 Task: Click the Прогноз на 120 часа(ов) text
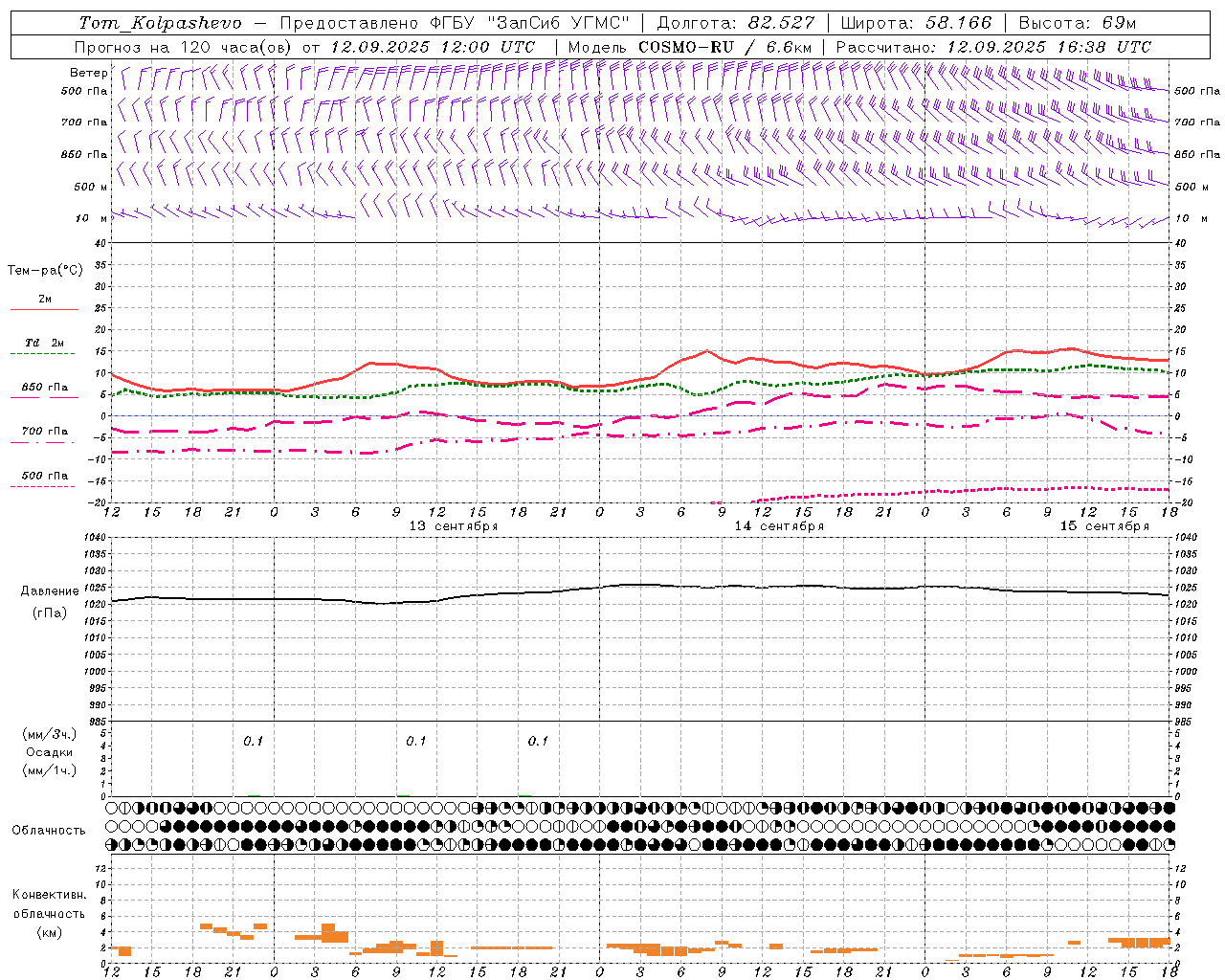point(184,46)
